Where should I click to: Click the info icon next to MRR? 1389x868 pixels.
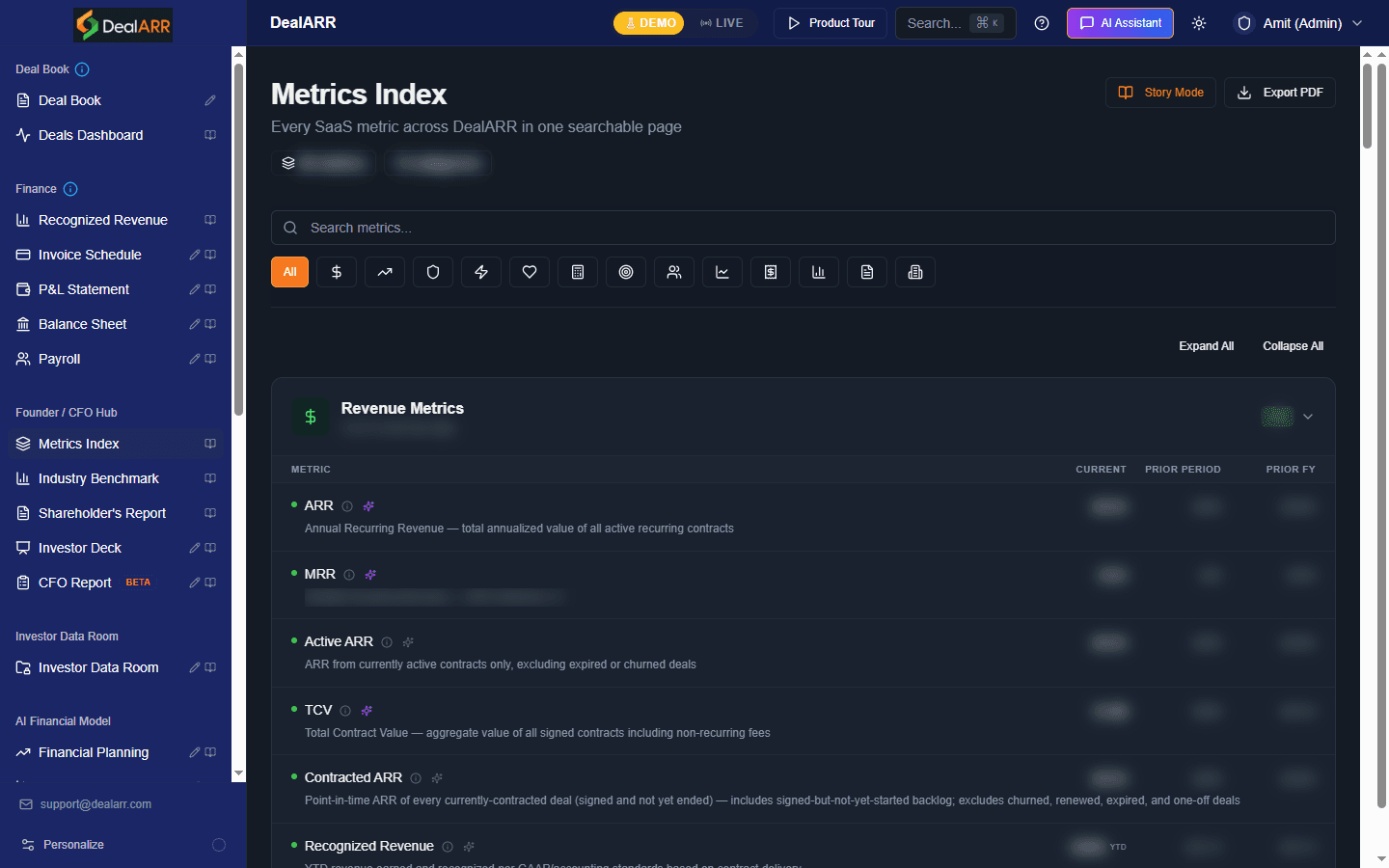pos(349,575)
